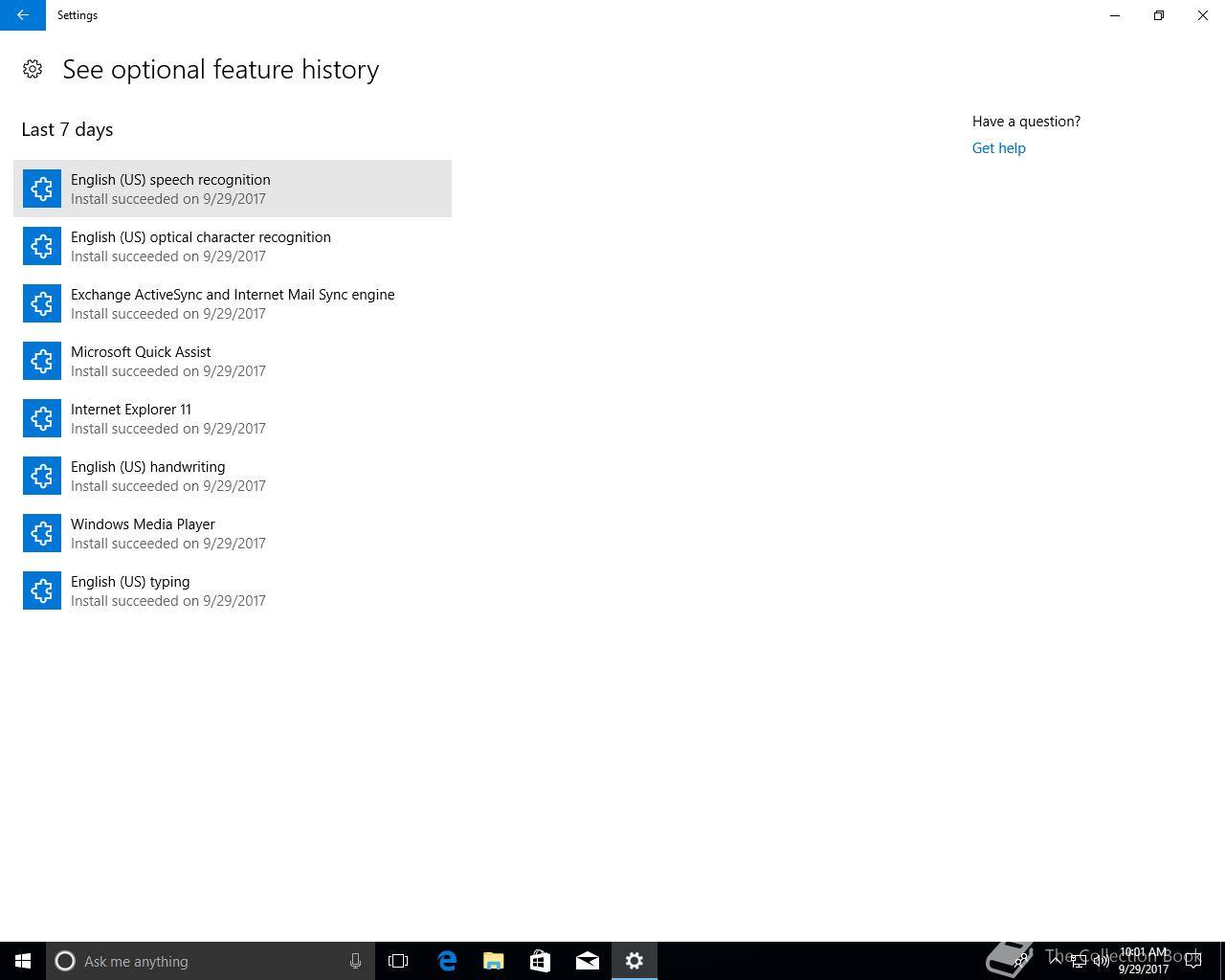Restore down the Settings window
Viewport: 1225px width, 980px height.
tap(1159, 15)
